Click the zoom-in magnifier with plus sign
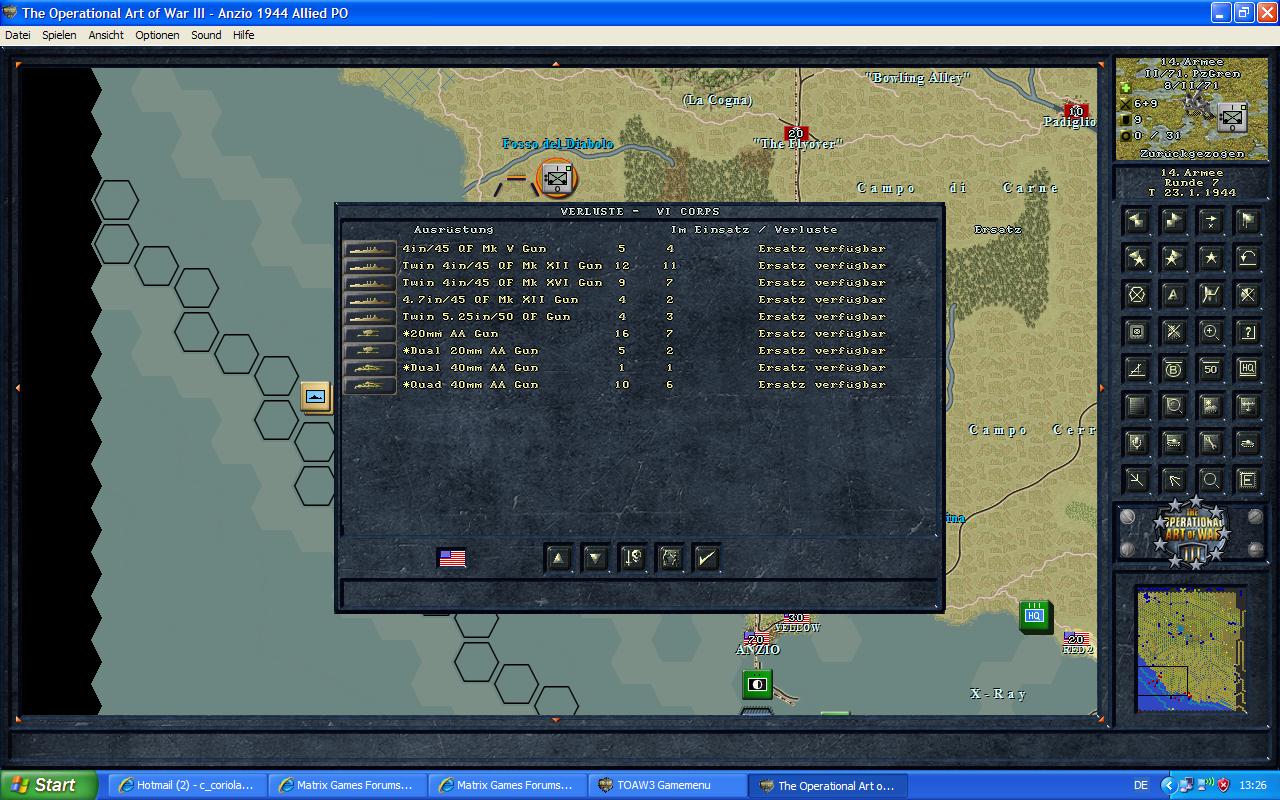The image size is (1280, 800). tap(1211, 332)
